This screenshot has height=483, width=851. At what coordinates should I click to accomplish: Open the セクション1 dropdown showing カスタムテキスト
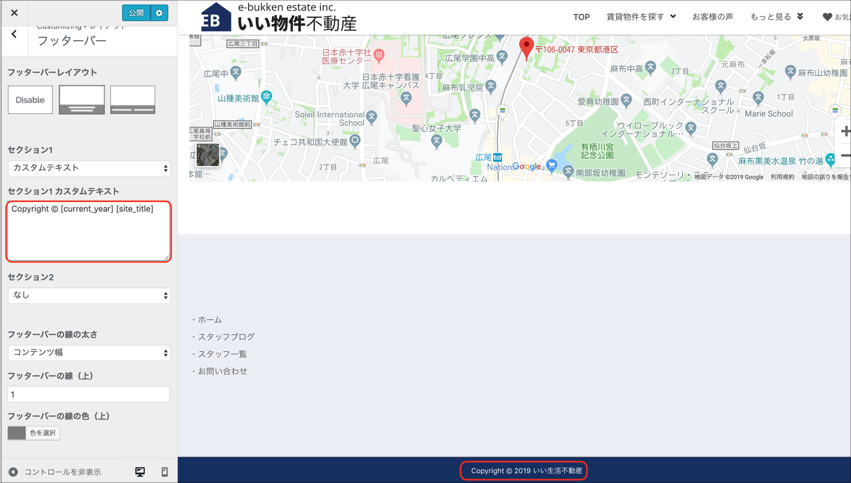(89, 168)
